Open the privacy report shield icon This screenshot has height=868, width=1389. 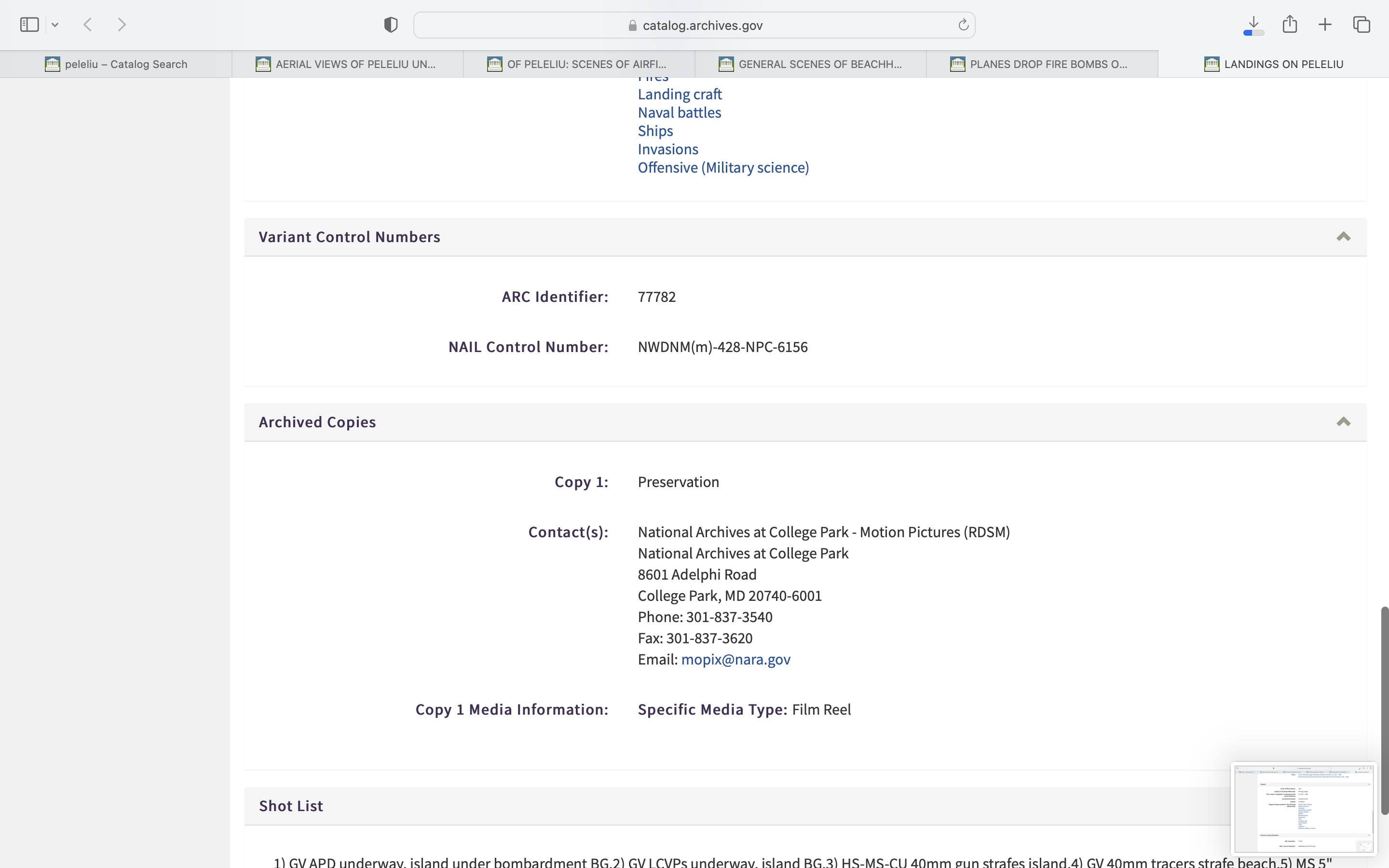click(x=391, y=25)
